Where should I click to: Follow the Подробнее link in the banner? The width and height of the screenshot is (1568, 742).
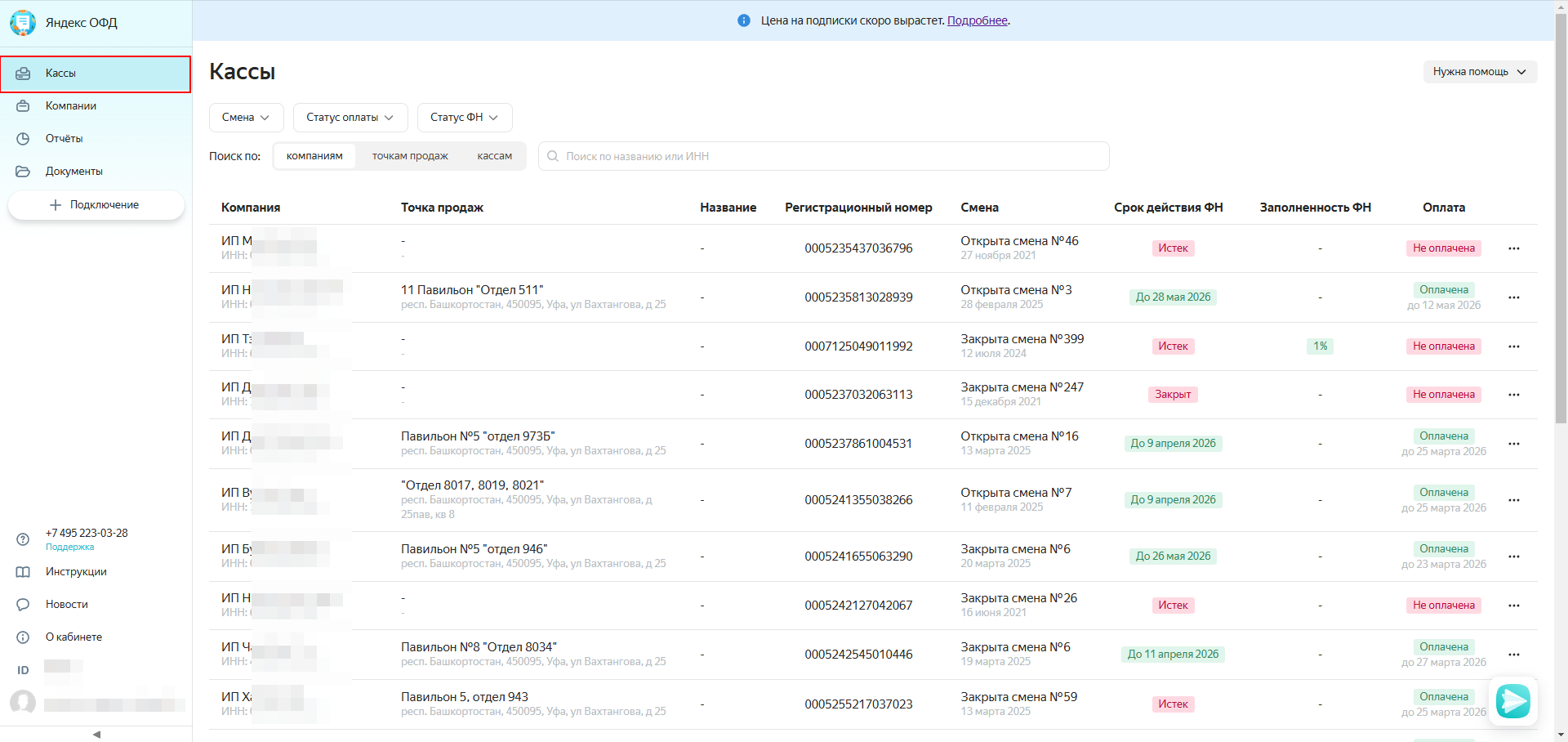click(x=977, y=20)
